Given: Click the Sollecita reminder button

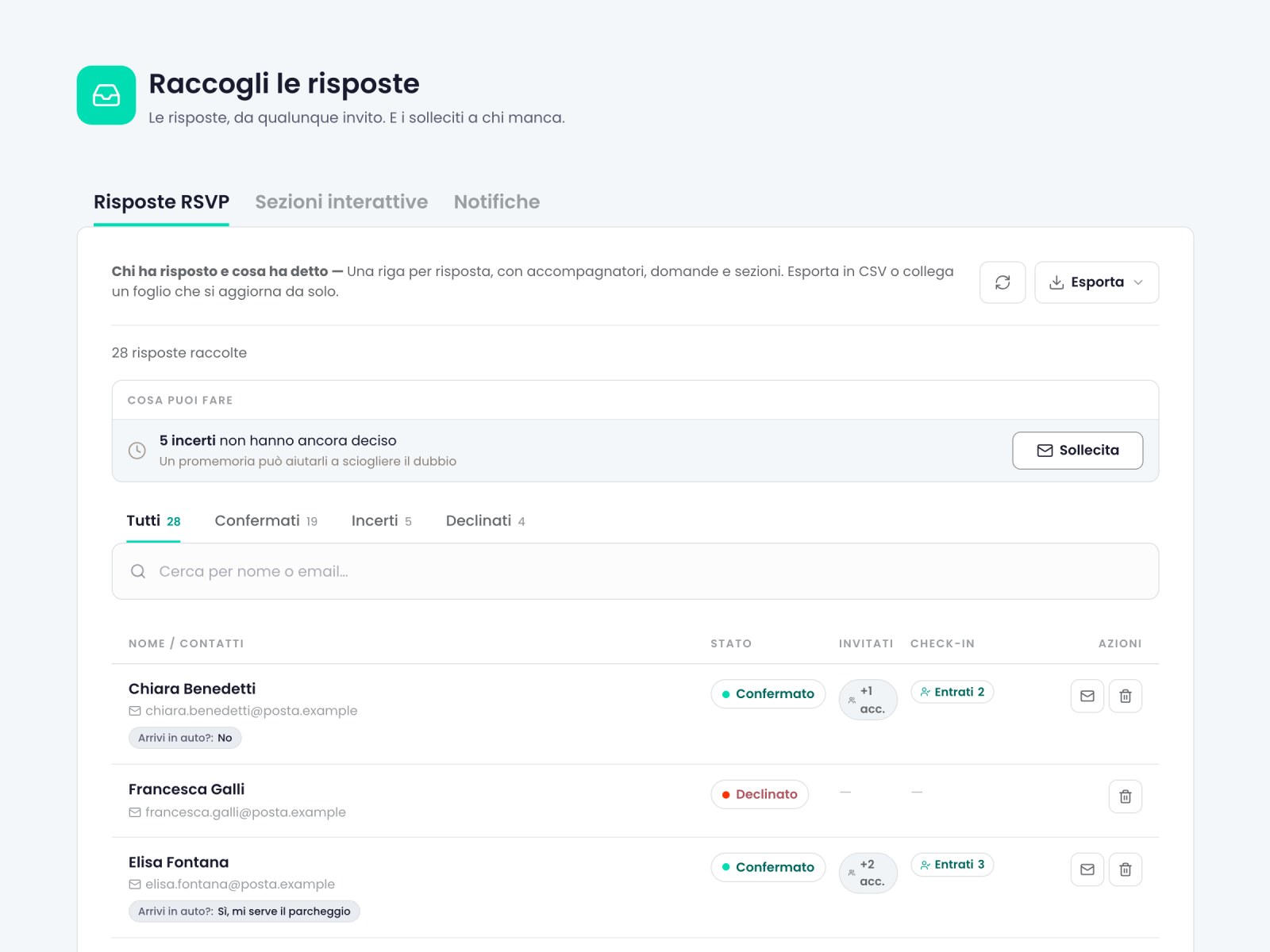Looking at the screenshot, I should (1077, 451).
